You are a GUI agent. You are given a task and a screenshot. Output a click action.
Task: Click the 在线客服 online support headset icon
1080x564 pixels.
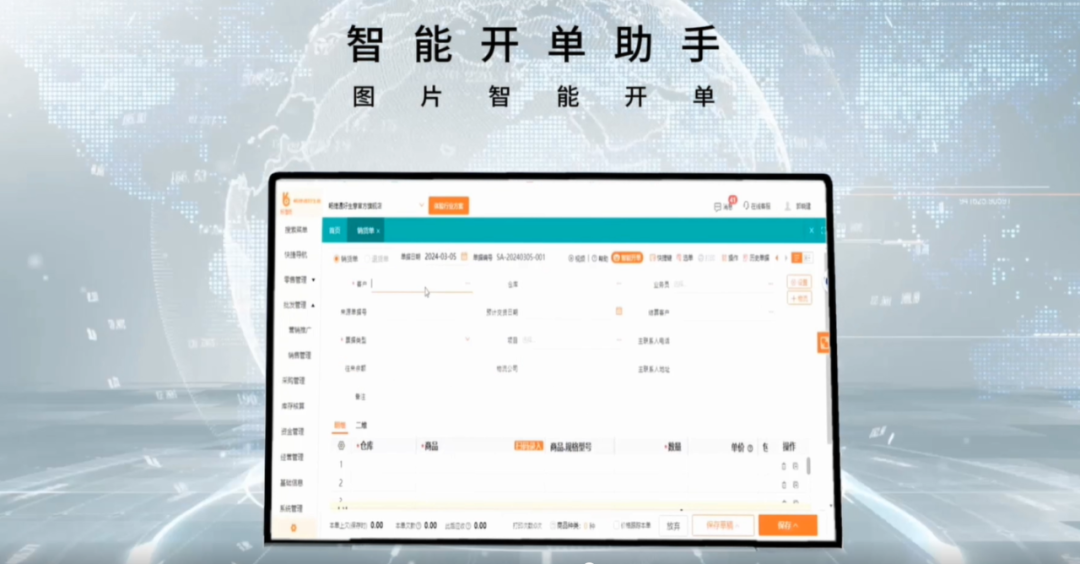coord(746,206)
